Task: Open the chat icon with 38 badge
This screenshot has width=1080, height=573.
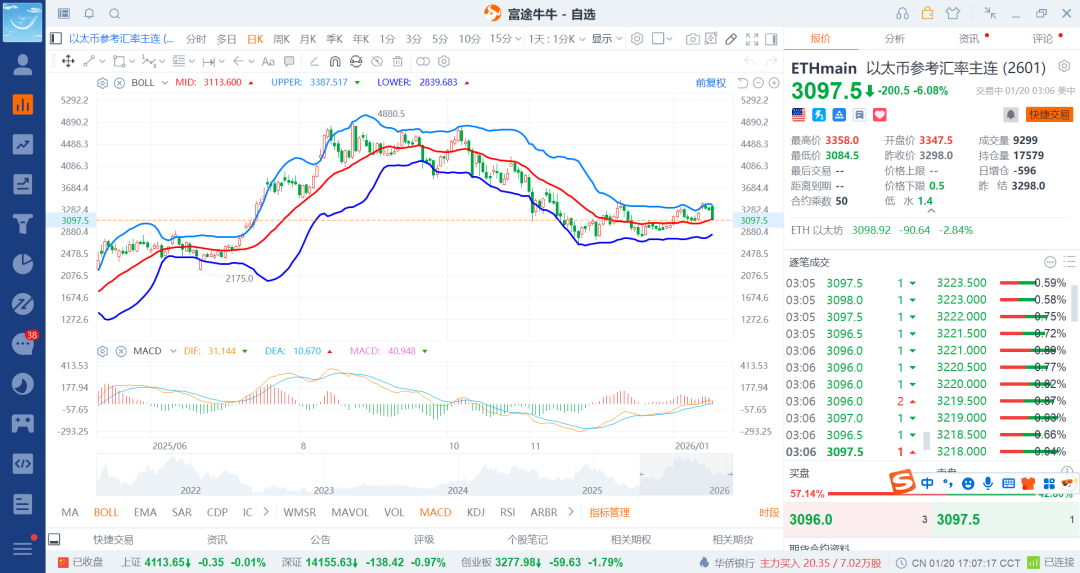Action: pos(23,343)
